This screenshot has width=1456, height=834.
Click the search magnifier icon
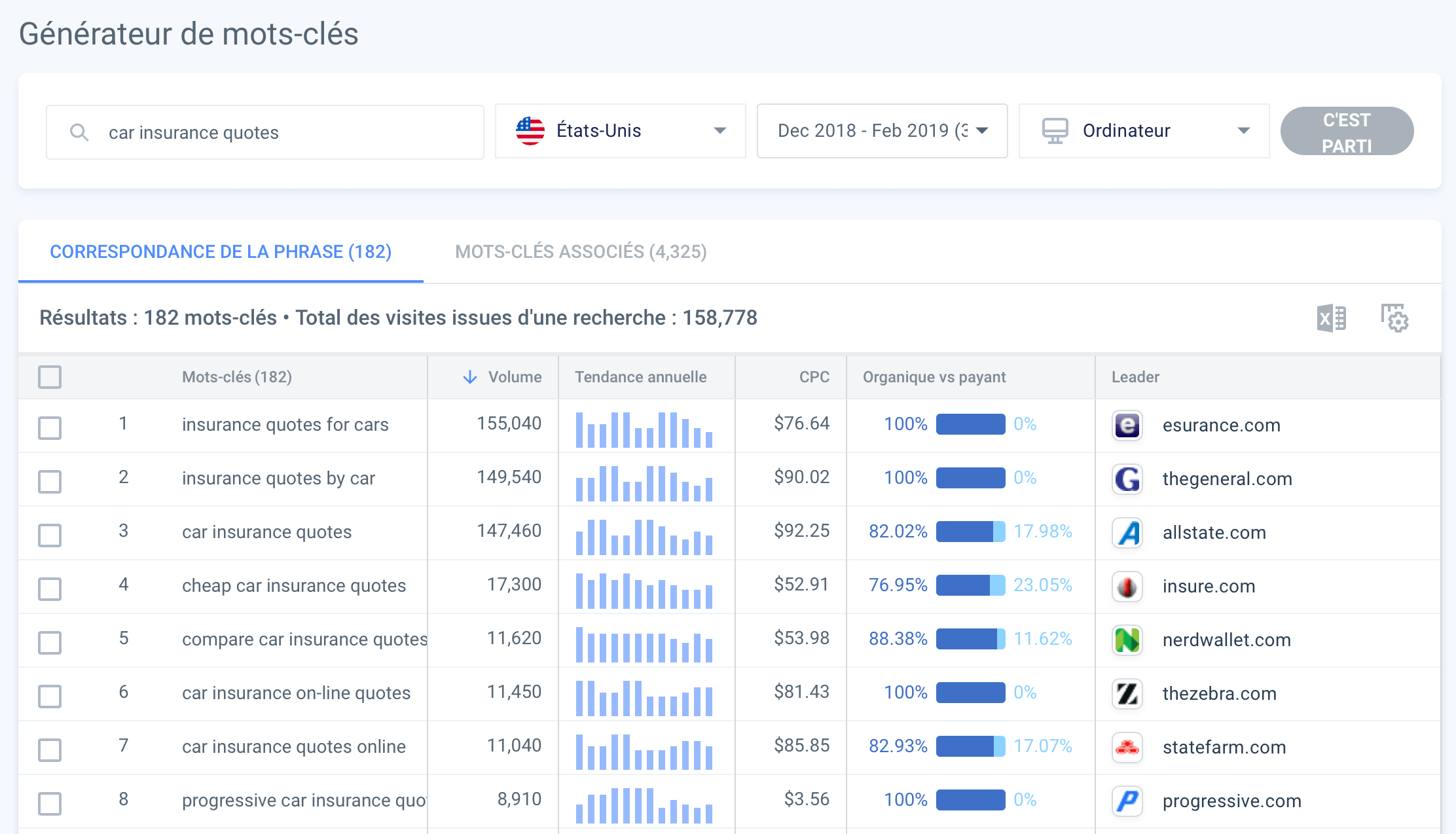80,131
